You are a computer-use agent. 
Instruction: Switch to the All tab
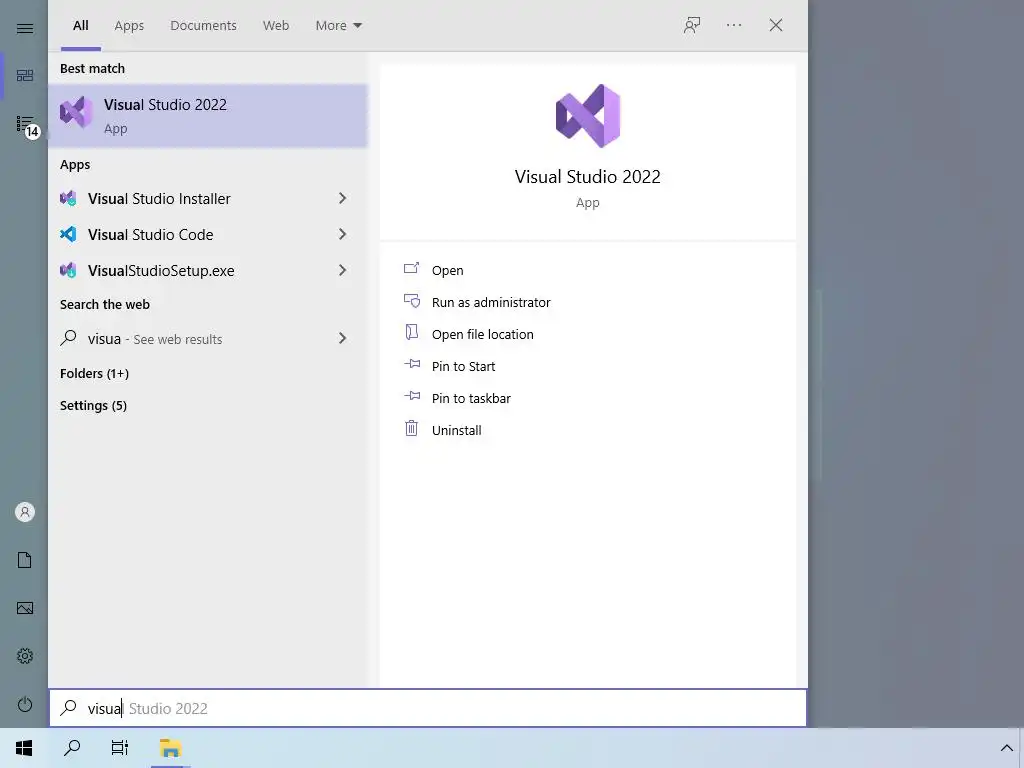(81, 25)
